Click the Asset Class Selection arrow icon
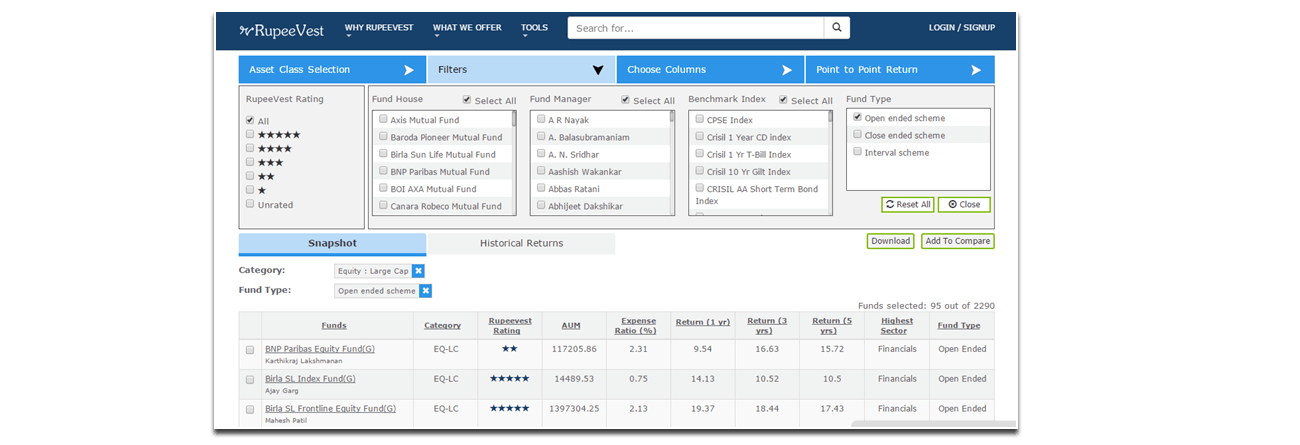 (408, 70)
